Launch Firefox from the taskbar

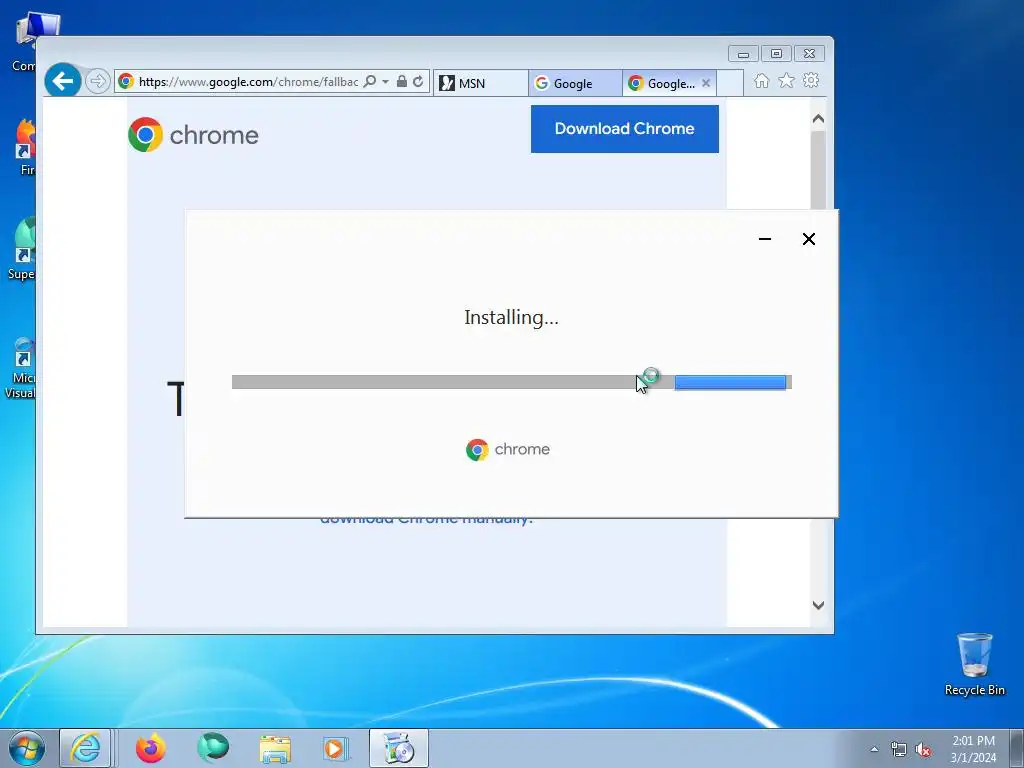coord(151,748)
